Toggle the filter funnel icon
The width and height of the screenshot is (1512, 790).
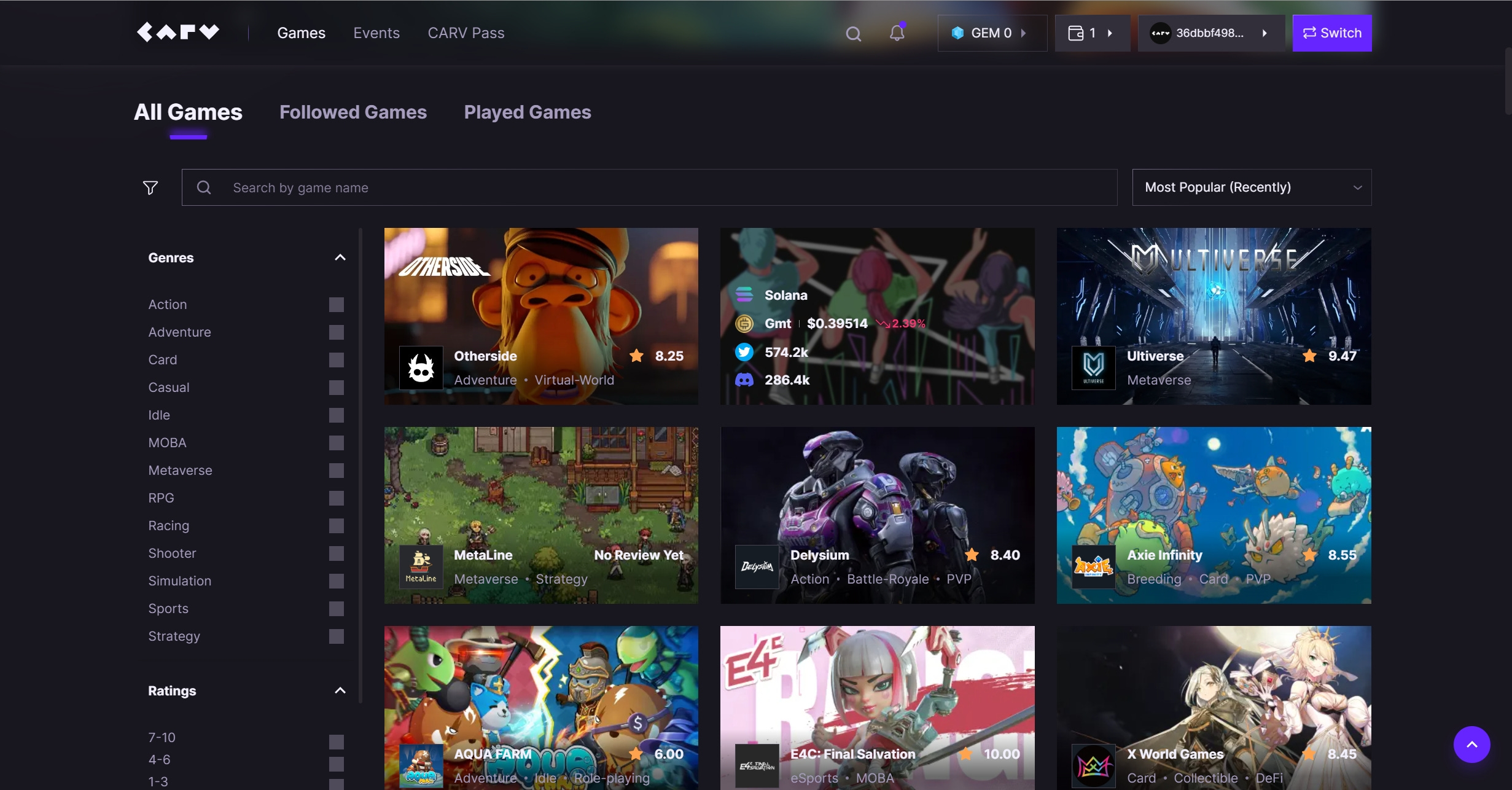pos(150,187)
